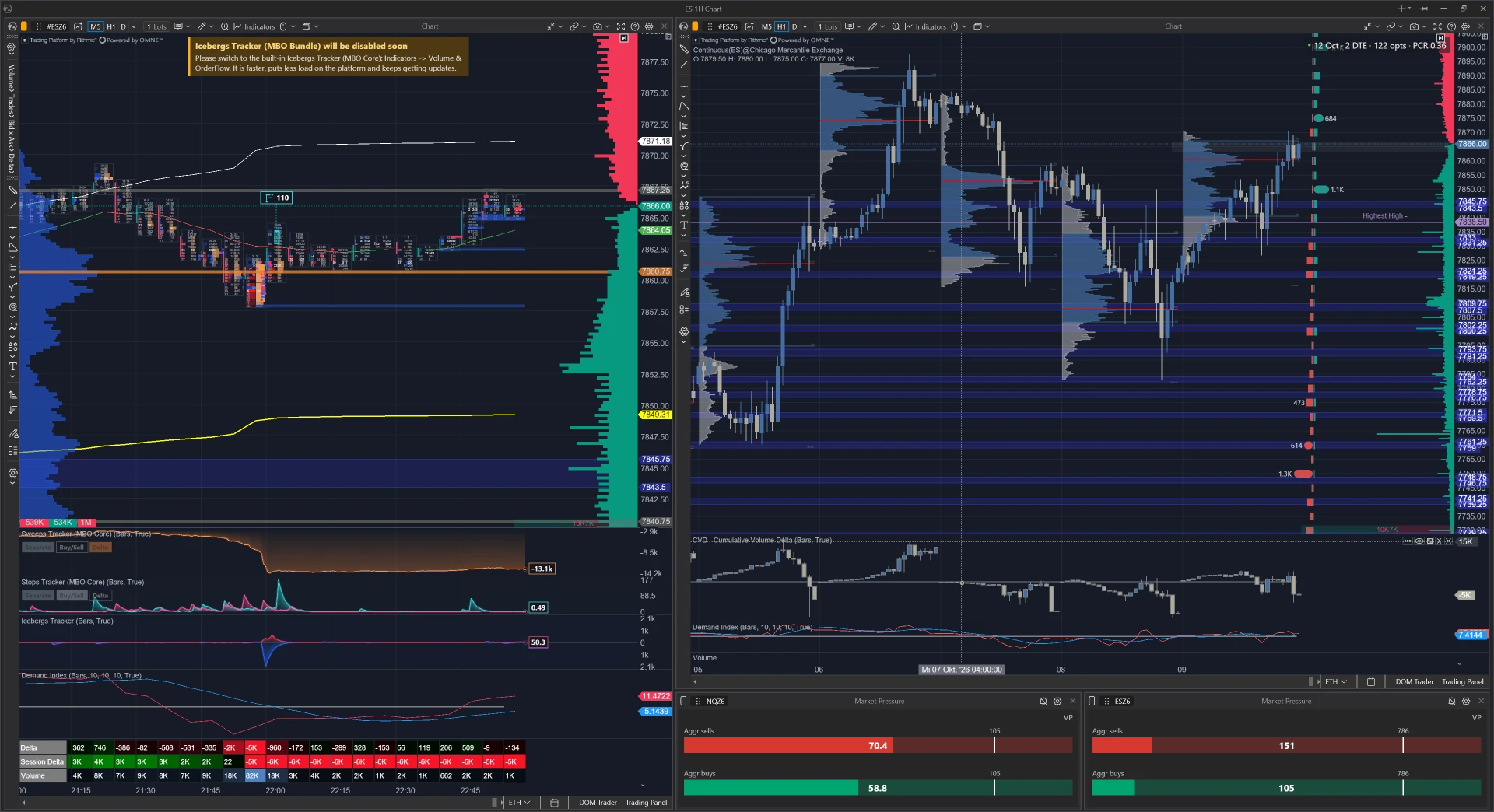Image resolution: width=1494 pixels, height=812 pixels.
Task: Toggle fullscreen on the left chart
Action: [621, 26]
